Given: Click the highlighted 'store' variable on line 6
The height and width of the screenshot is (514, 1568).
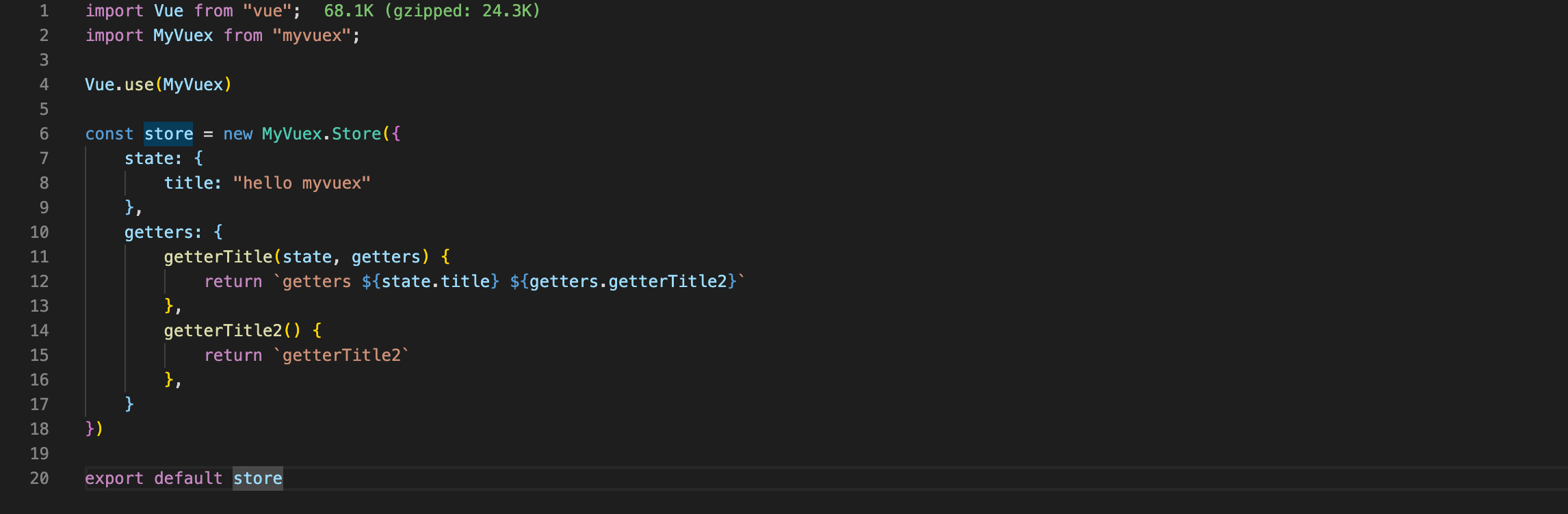Looking at the screenshot, I should pos(168,134).
